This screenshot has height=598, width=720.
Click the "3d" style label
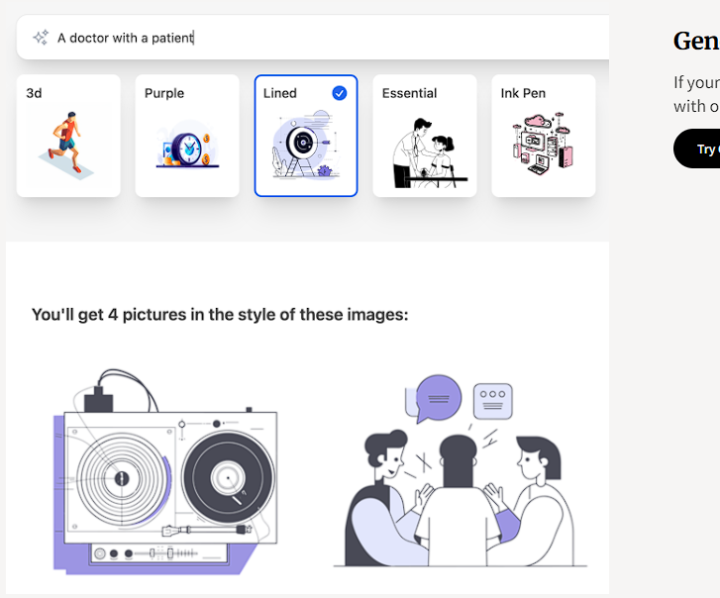(34, 93)
